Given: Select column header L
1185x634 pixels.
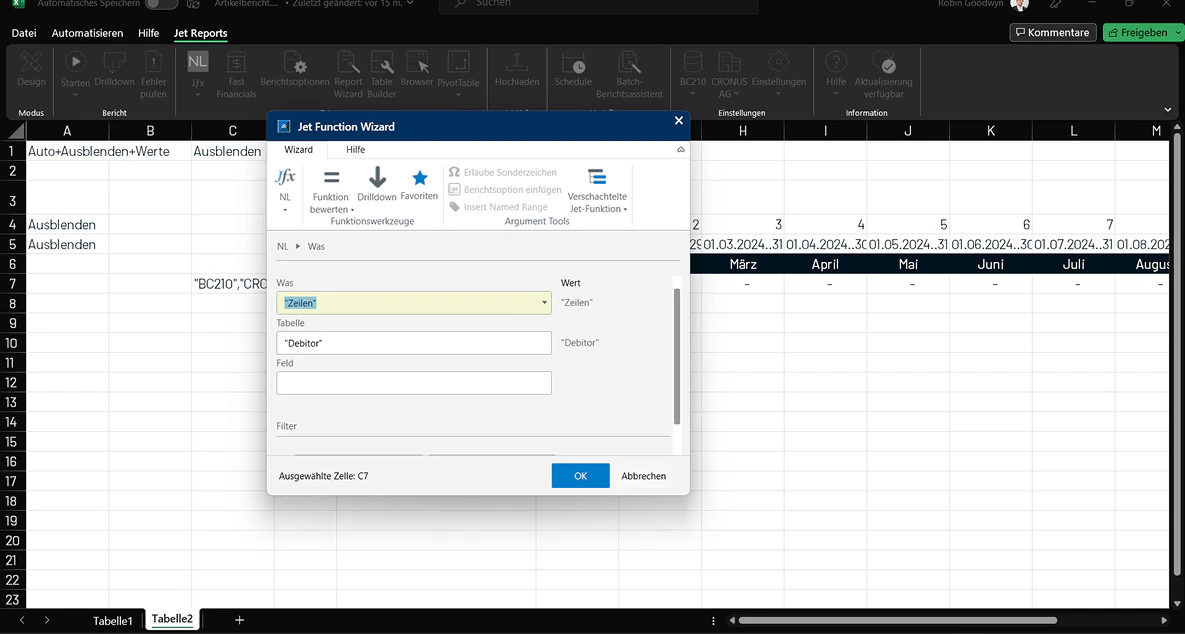Looking at the screenshot, I should (x=1073, y=131).
